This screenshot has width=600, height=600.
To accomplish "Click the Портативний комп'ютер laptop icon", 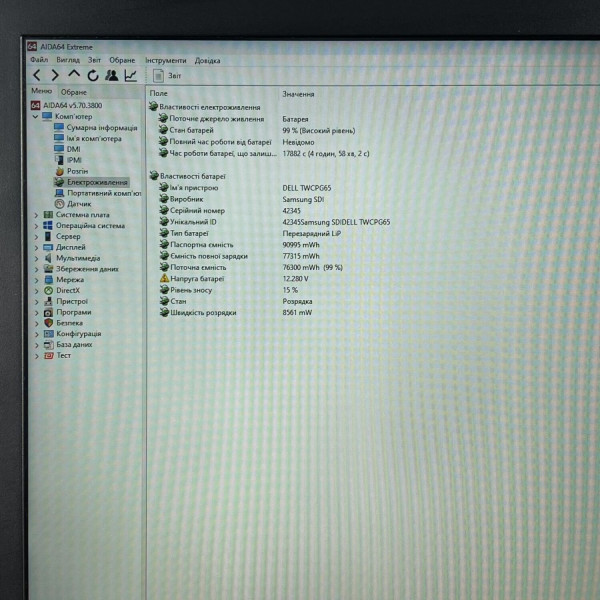I will [59, 193].
